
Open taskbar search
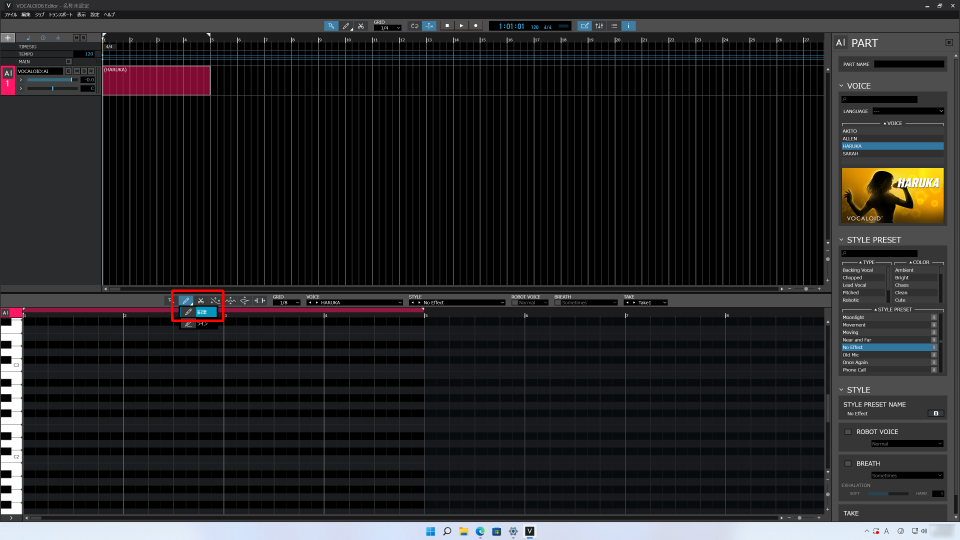447,531
